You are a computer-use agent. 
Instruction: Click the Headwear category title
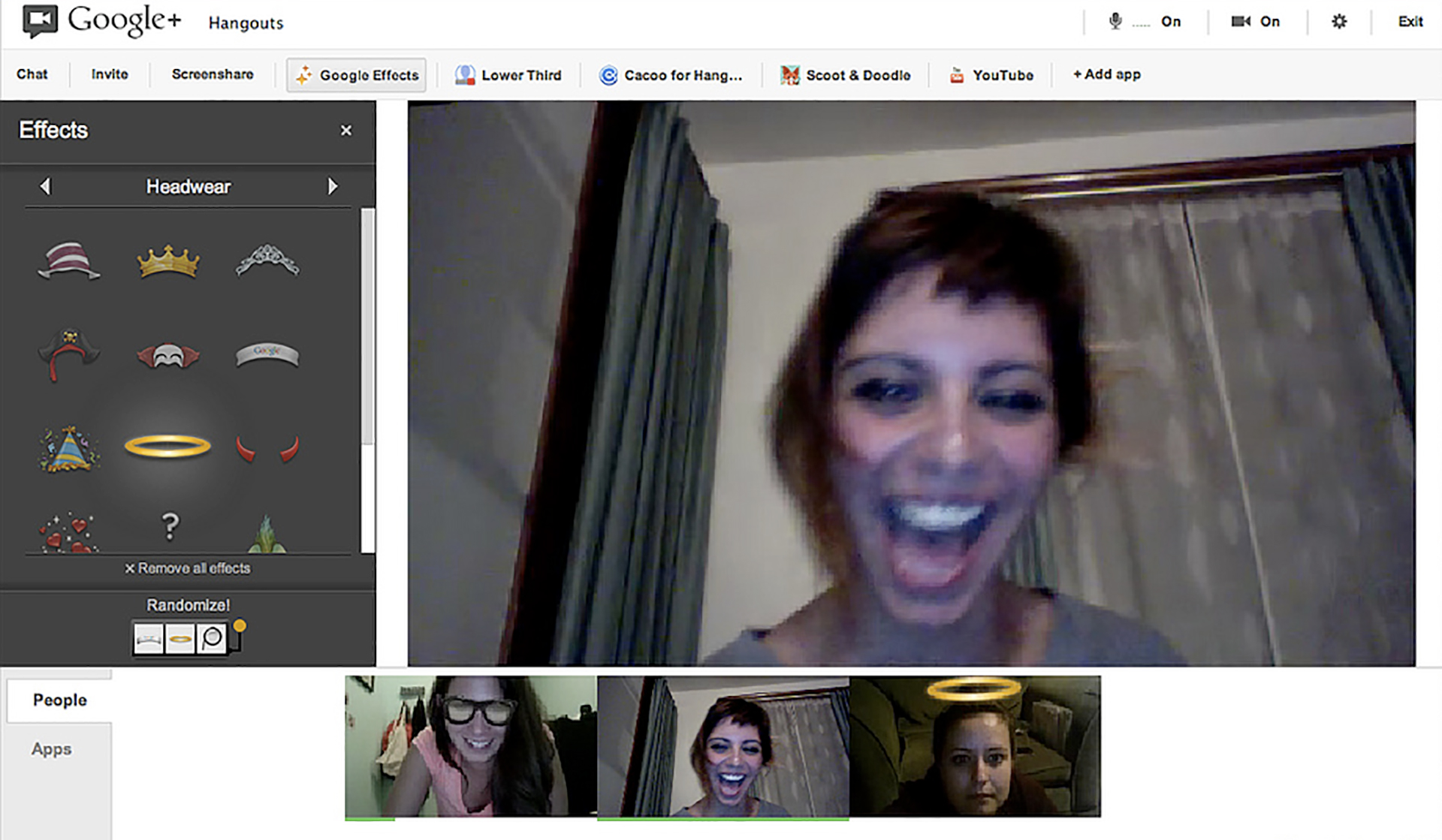[x=189, y=186]
